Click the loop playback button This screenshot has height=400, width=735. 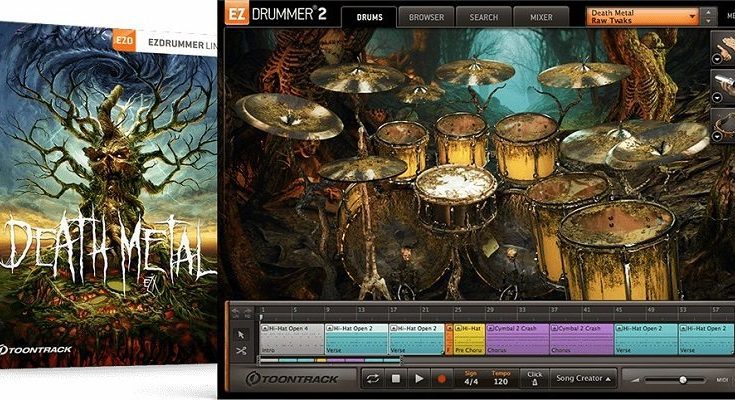point(373,379)
